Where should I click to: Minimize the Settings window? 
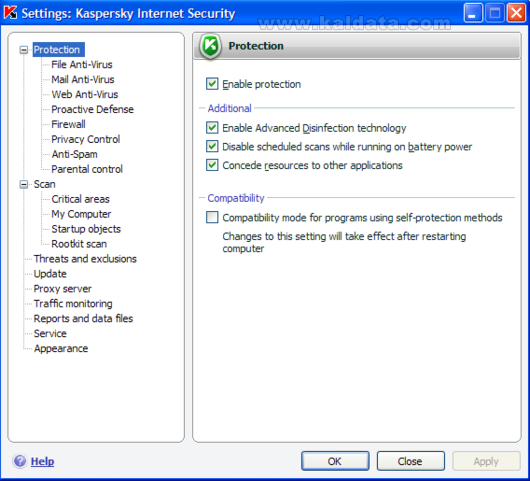[x=473, y=13]
